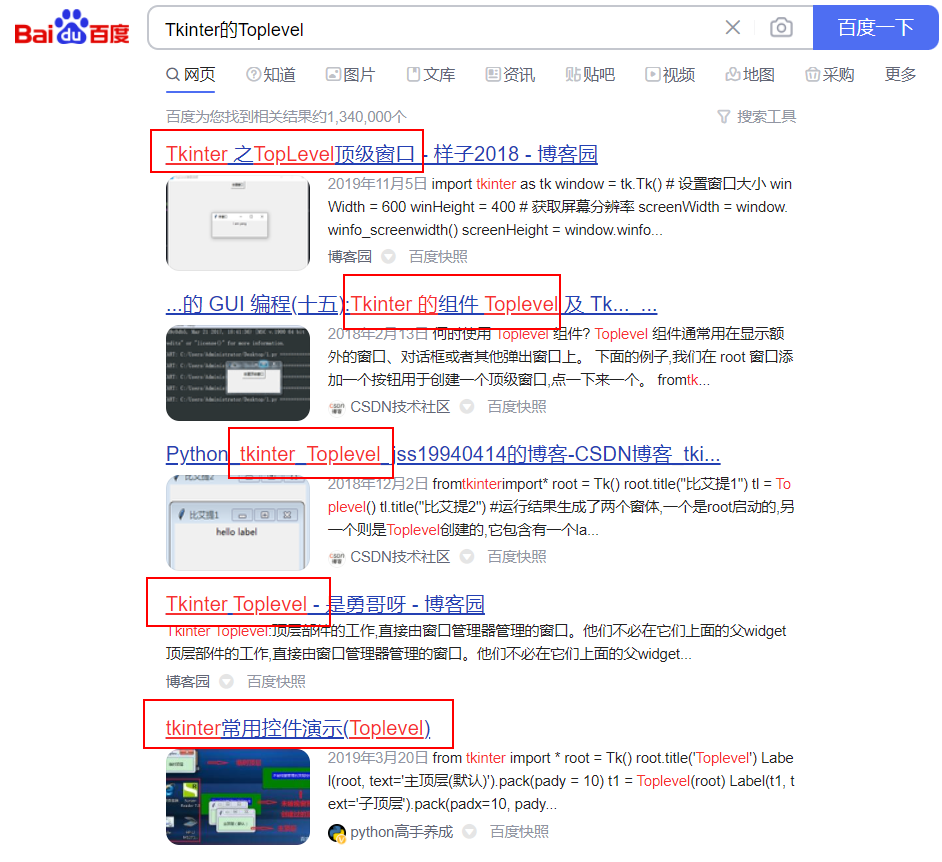Open the 采购 tab
This screenshot has width=942, height=862.
point(830,74)
